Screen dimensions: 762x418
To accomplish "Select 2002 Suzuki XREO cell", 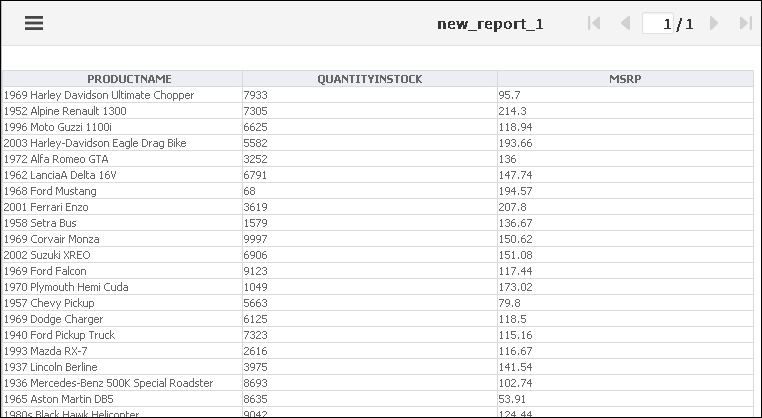I will 122,255.
